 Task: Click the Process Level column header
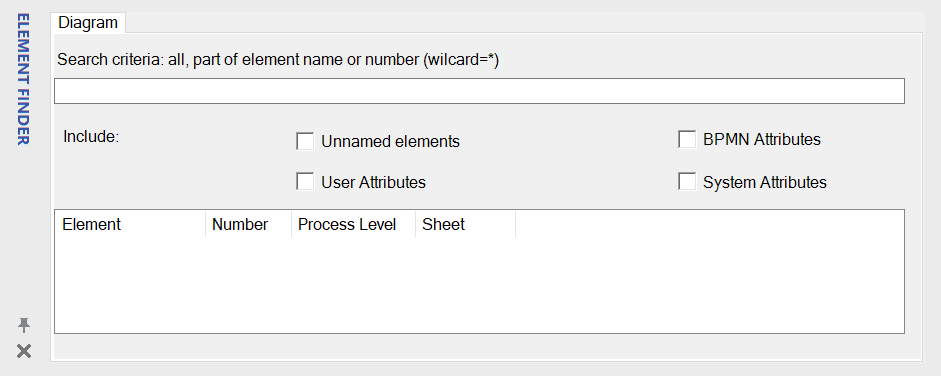coord(353,224)
